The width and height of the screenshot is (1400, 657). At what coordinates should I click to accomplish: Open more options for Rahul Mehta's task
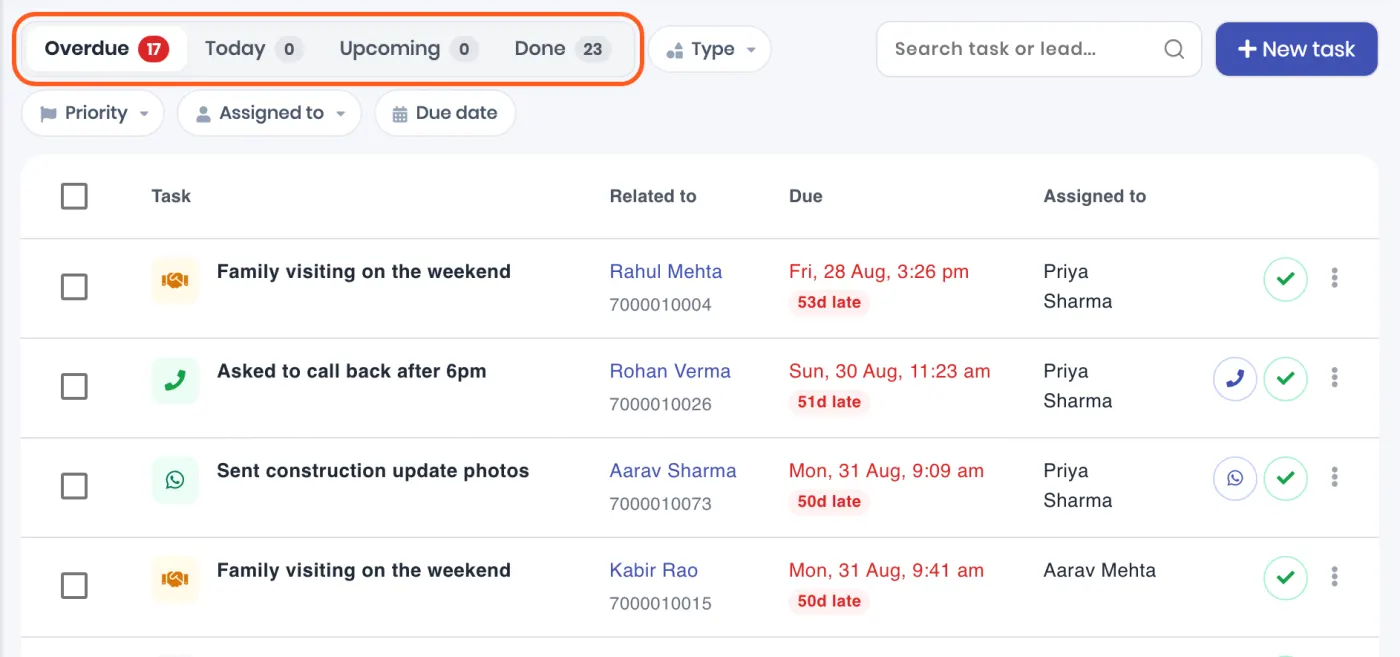click(1335, 278)
